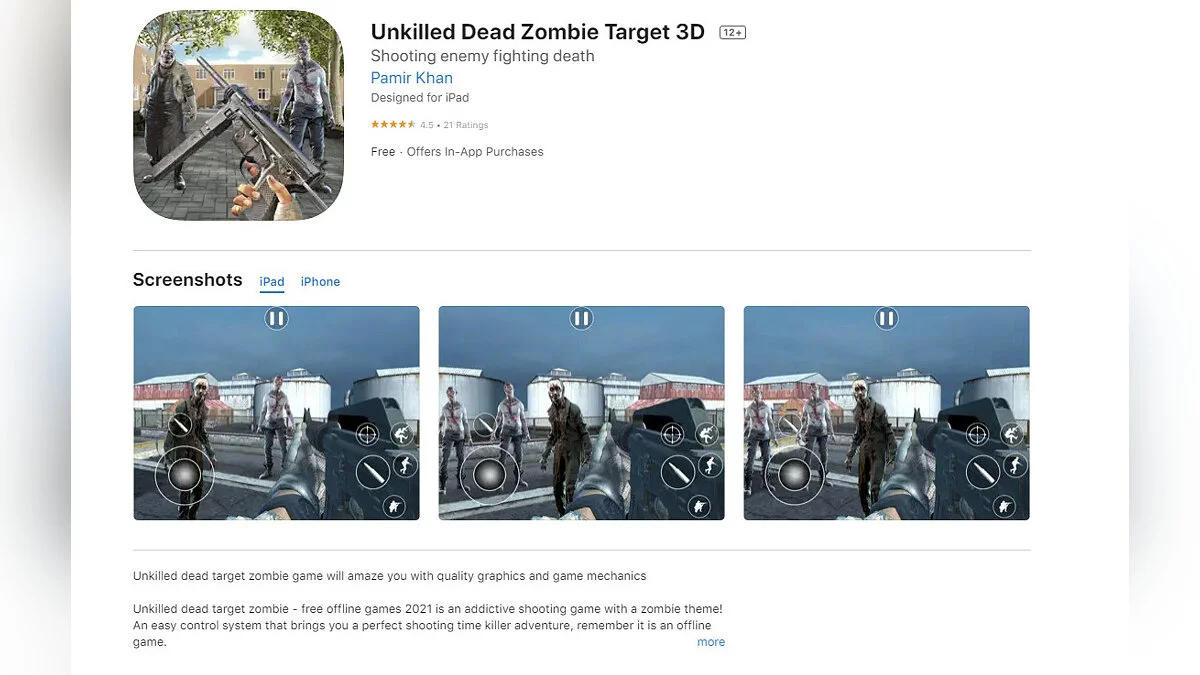The width and height of the screenshot is (1200, 675).
Task: Open developer Pamir Khan's page
Action: [x=411, y=78]
